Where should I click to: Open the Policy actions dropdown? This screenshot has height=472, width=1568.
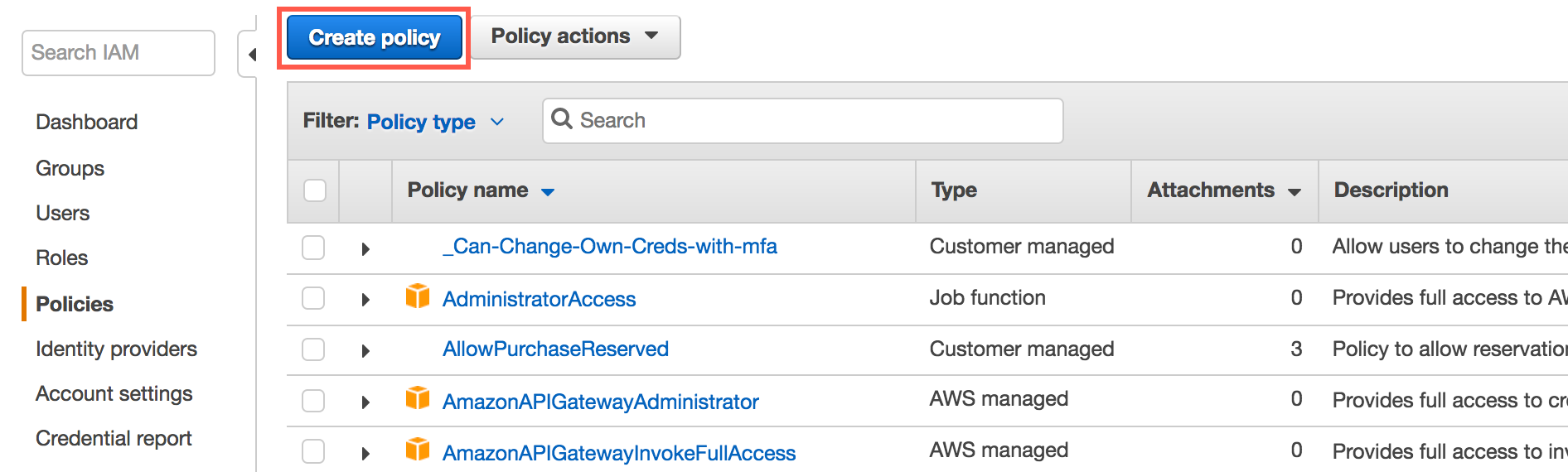(575, 37)
